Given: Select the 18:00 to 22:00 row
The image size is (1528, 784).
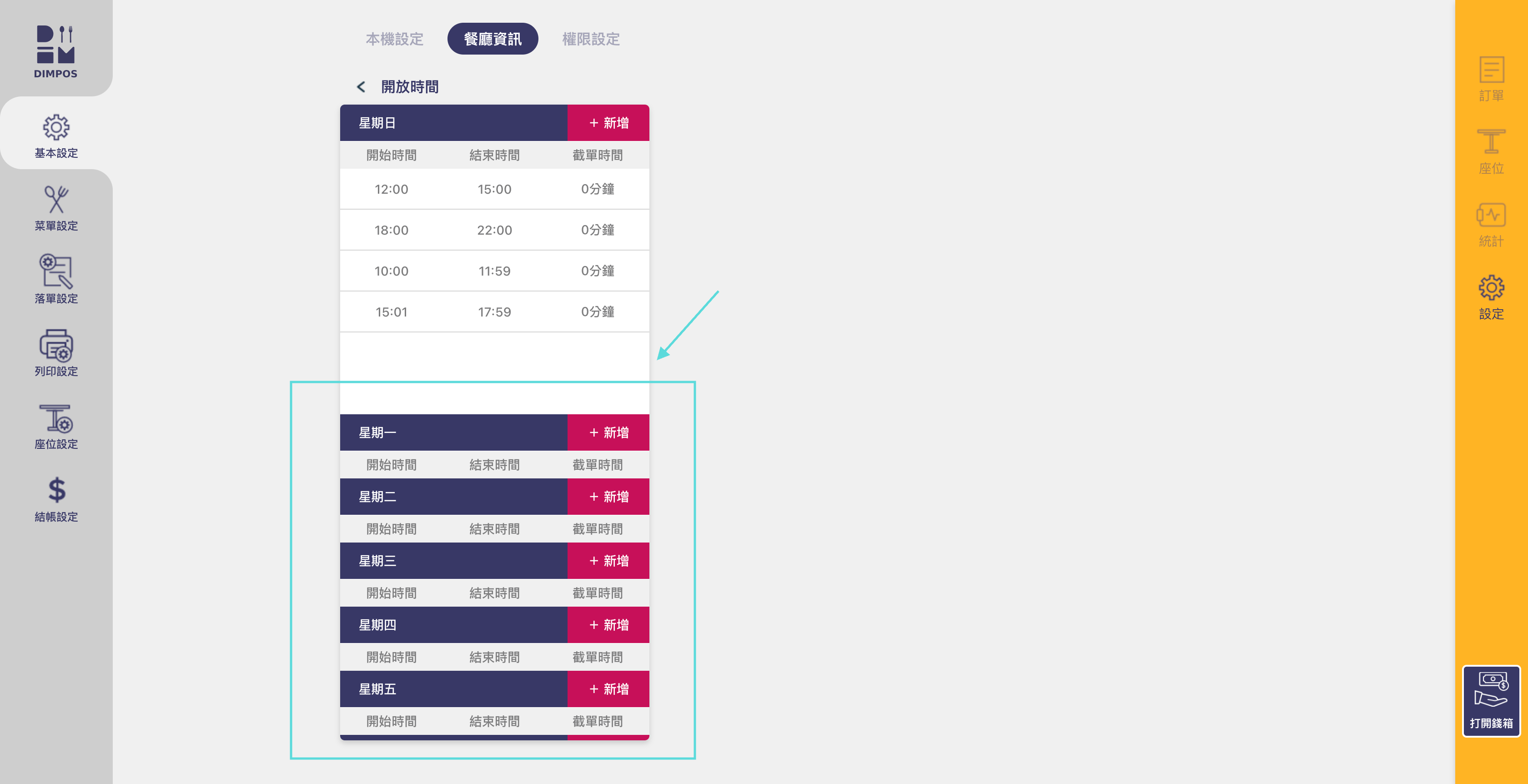Looking at the screenshot, I should point(494,230).
